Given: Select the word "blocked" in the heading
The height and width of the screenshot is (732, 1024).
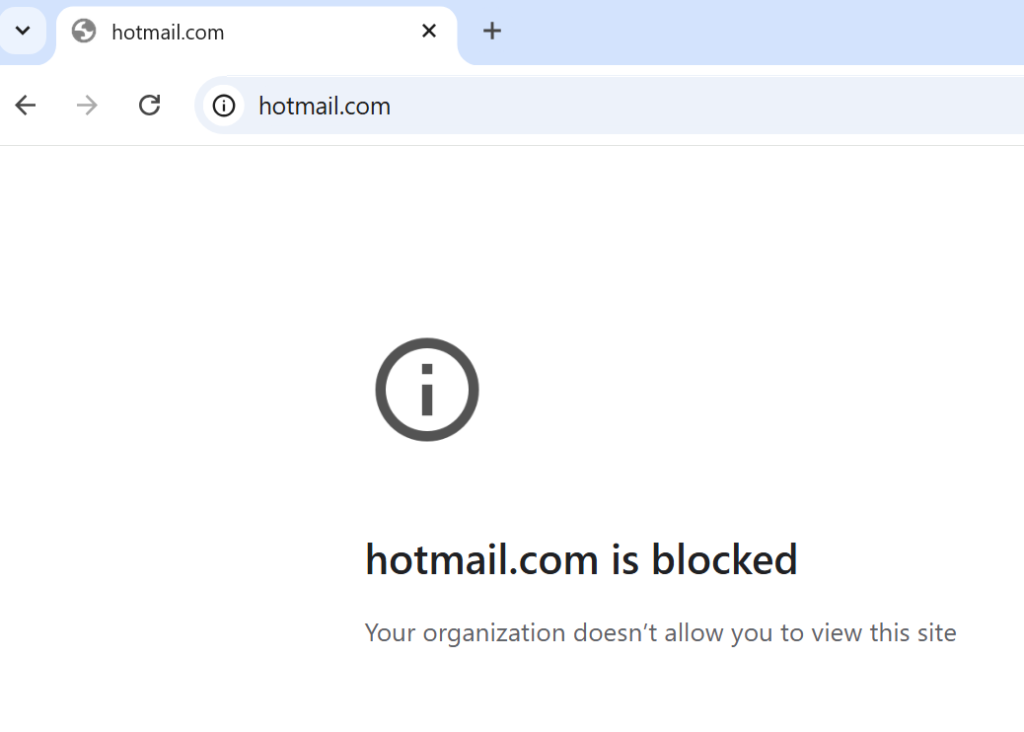Looking at the screenshot, I should tap(724, 560).
